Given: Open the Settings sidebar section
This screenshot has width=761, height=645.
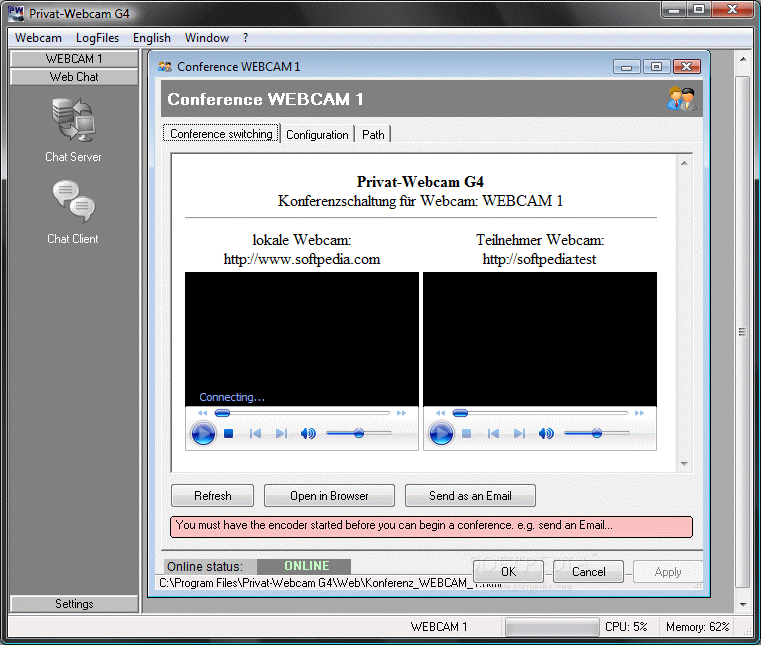Looking at the screenshot, I should [74, 604].
